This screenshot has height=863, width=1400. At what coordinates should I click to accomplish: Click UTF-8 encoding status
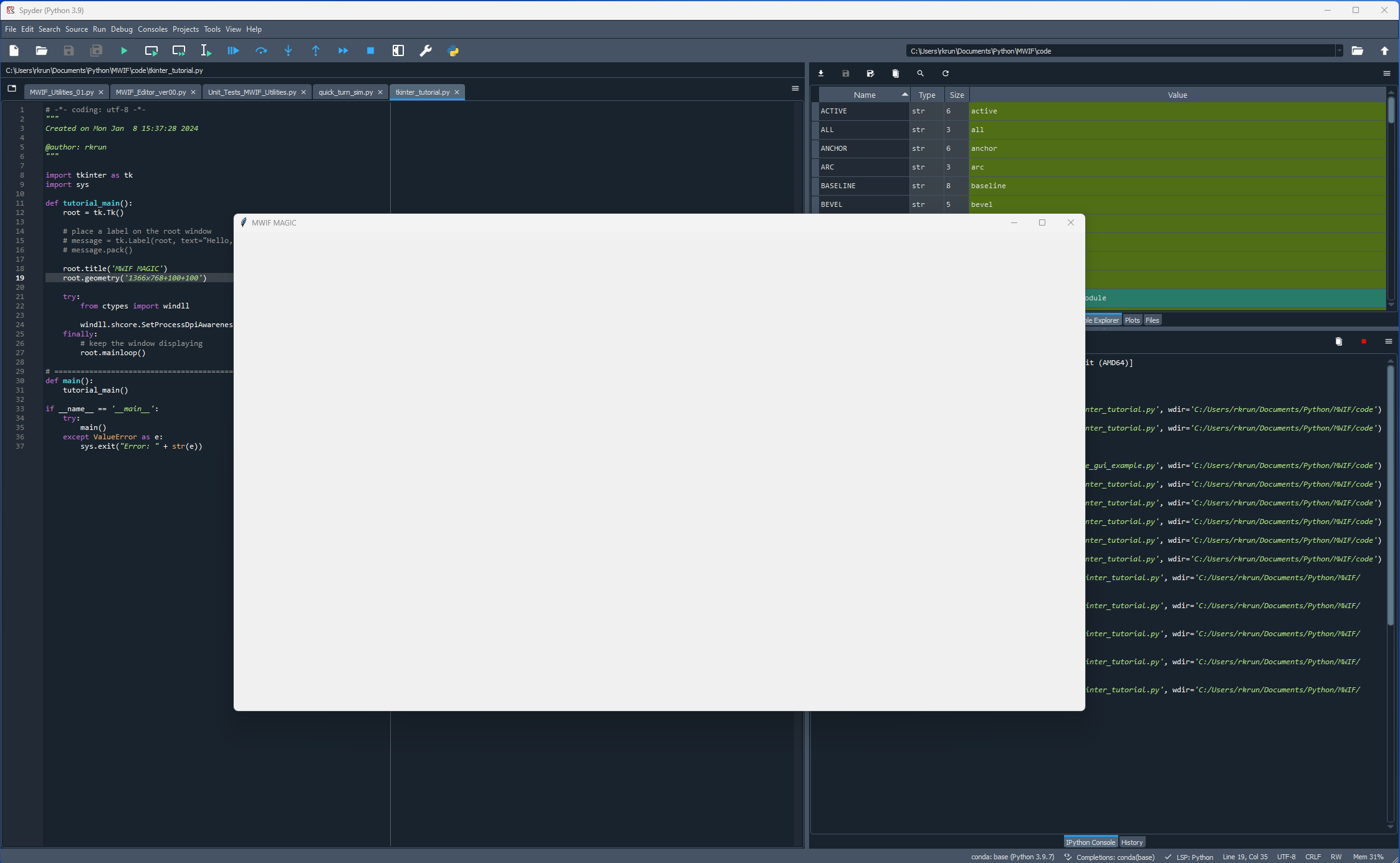click(1286, 857)
